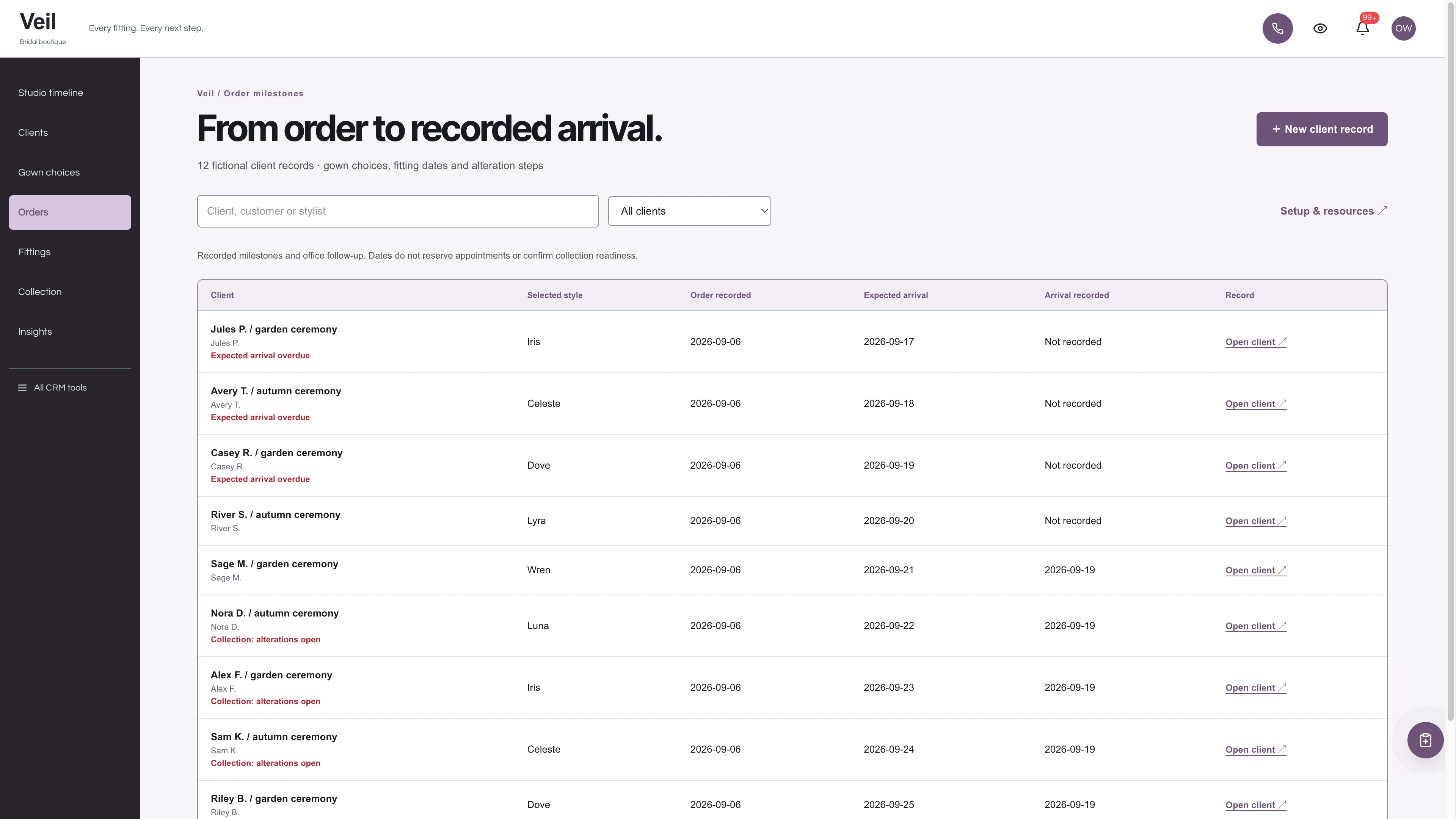Screen dimensions: 1456x819
Task: Expand the All clients dropdown
Action: 689,211
